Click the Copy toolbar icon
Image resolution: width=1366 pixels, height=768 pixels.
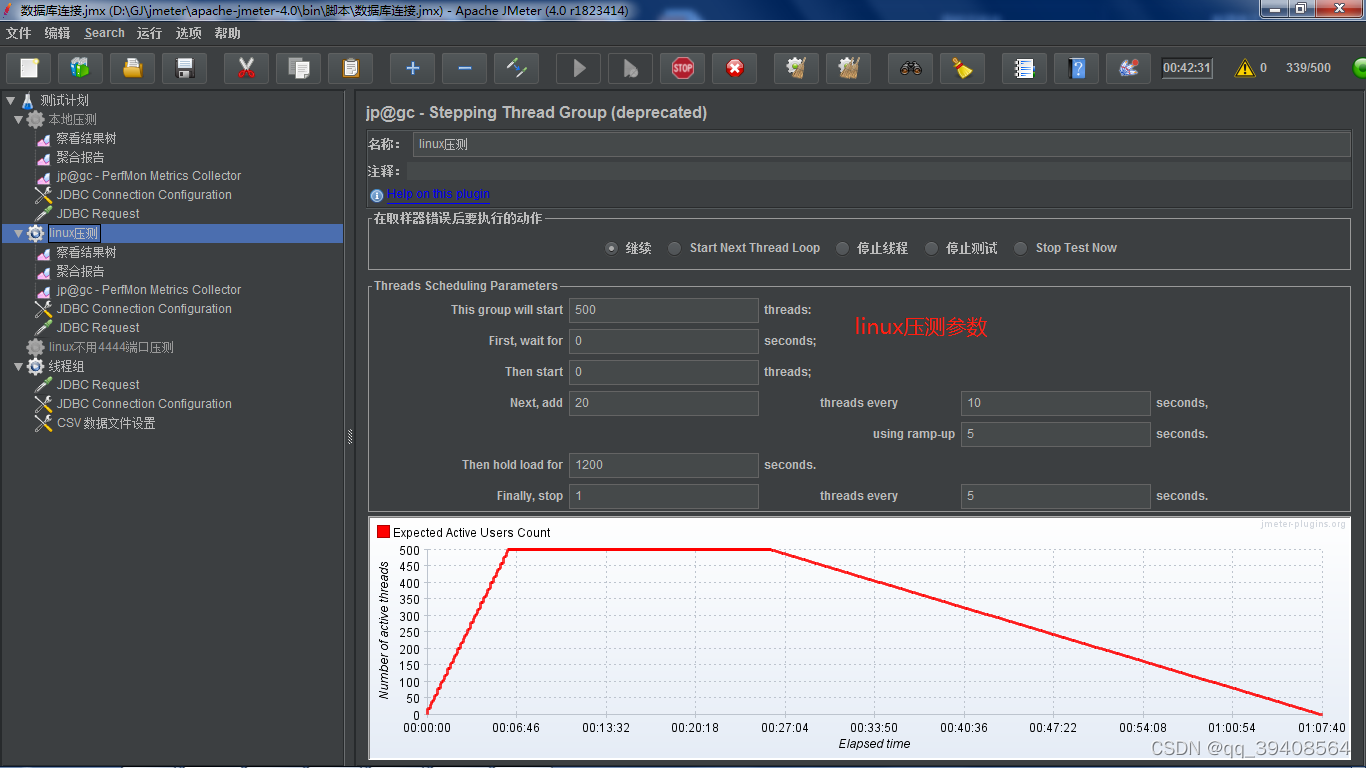(x=298, y=68)
